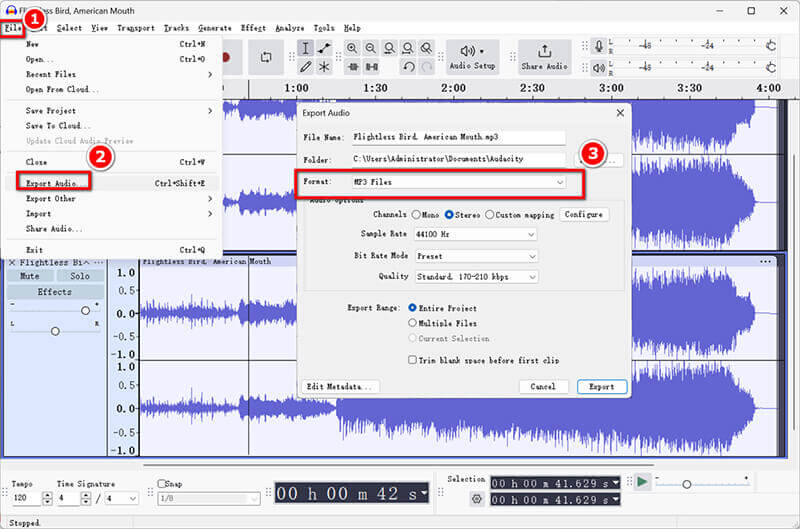Open time signature denominator dropdown

click(x=122, y=498)
